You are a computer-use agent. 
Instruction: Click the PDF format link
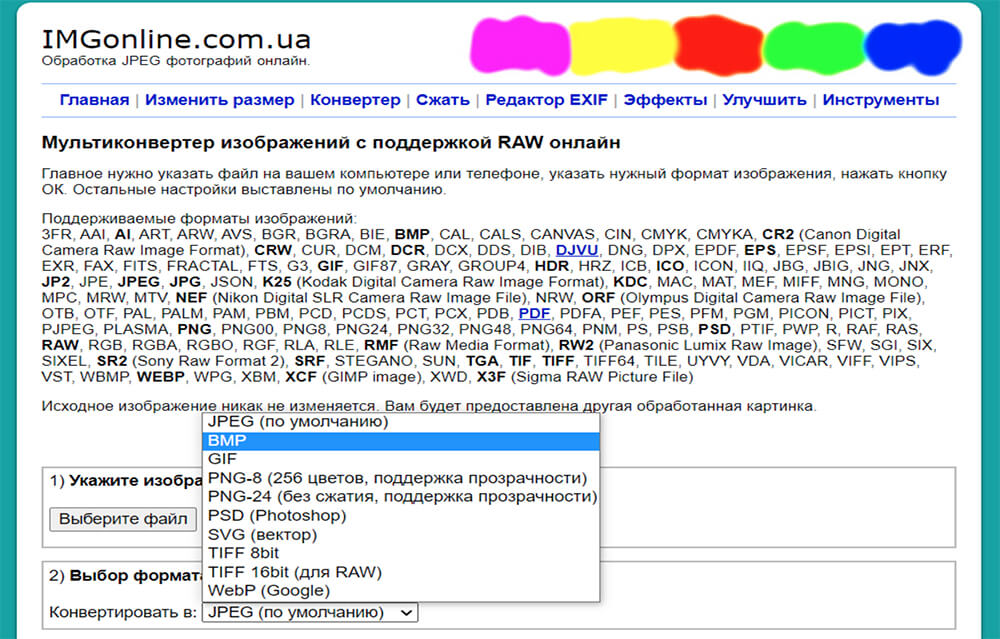click(534, 313)
